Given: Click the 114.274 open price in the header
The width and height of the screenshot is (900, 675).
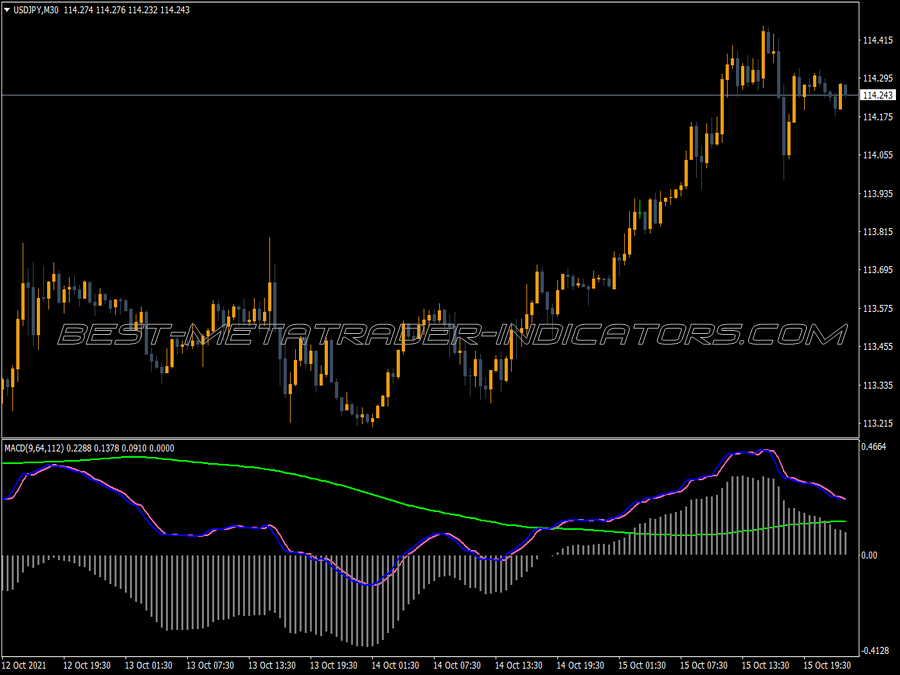Looking at the screenshot, I should coord(78,8).
